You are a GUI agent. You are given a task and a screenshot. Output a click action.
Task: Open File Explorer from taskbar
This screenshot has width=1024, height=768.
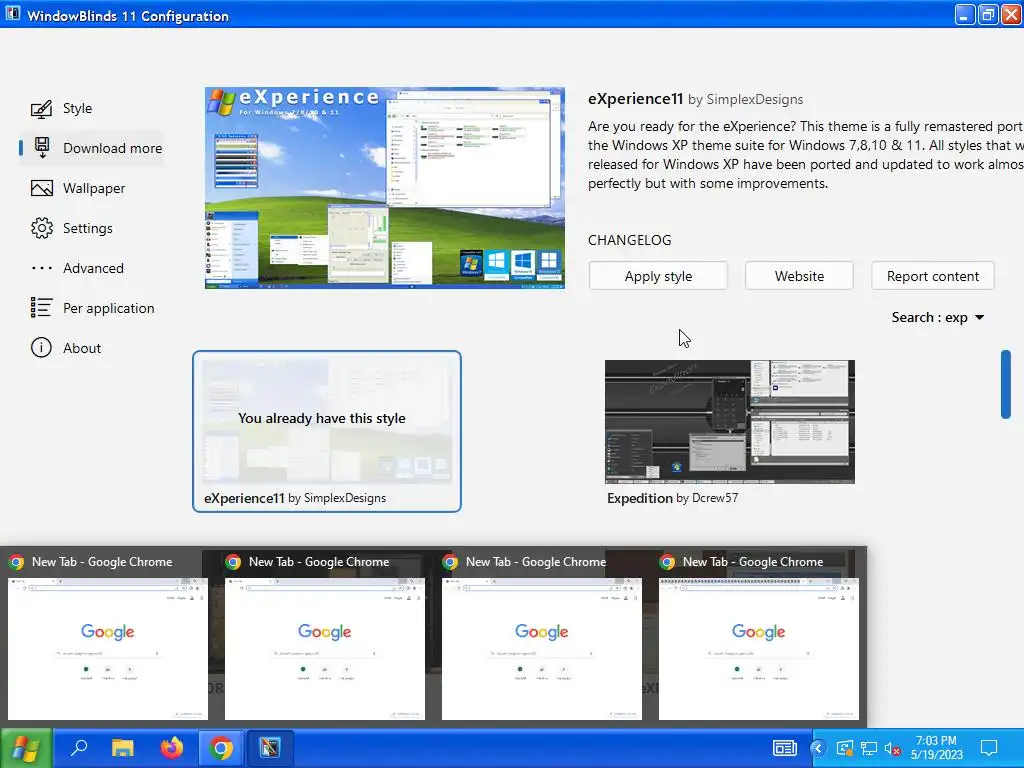(x=122, y=748)
